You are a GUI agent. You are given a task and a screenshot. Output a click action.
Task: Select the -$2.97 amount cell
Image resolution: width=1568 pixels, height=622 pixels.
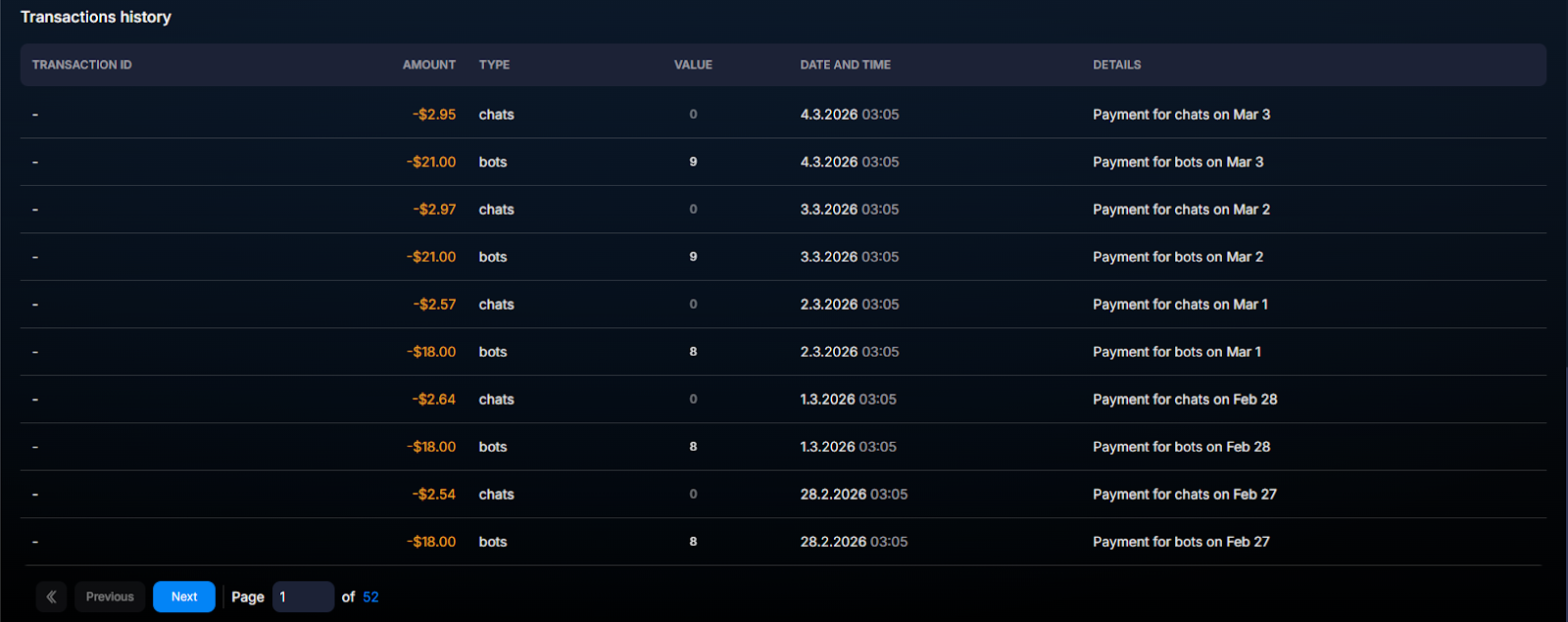click(x=434, y=210)
